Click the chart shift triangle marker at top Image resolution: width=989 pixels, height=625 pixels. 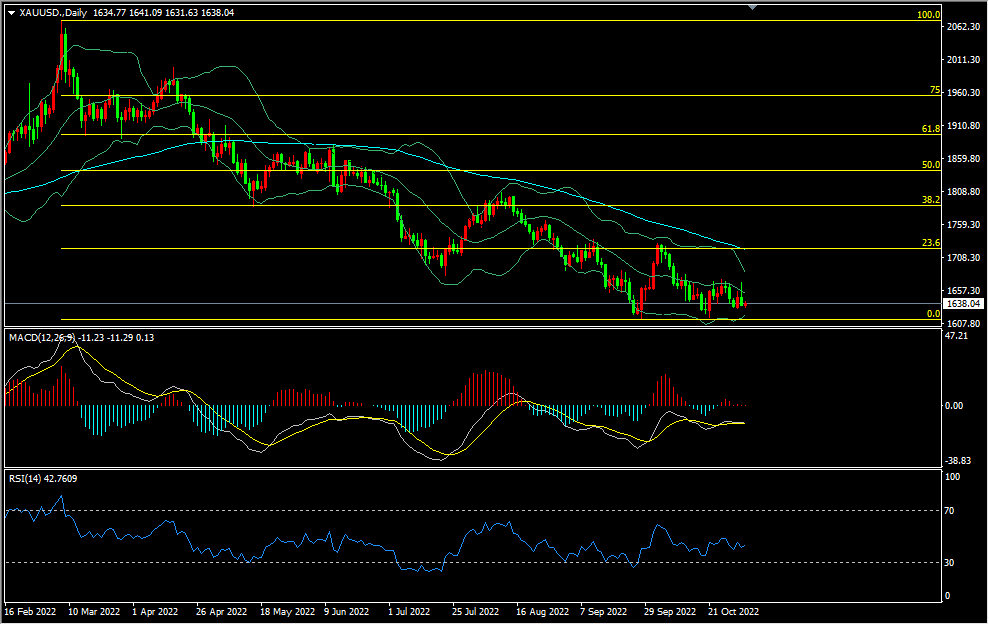[753, 6]
